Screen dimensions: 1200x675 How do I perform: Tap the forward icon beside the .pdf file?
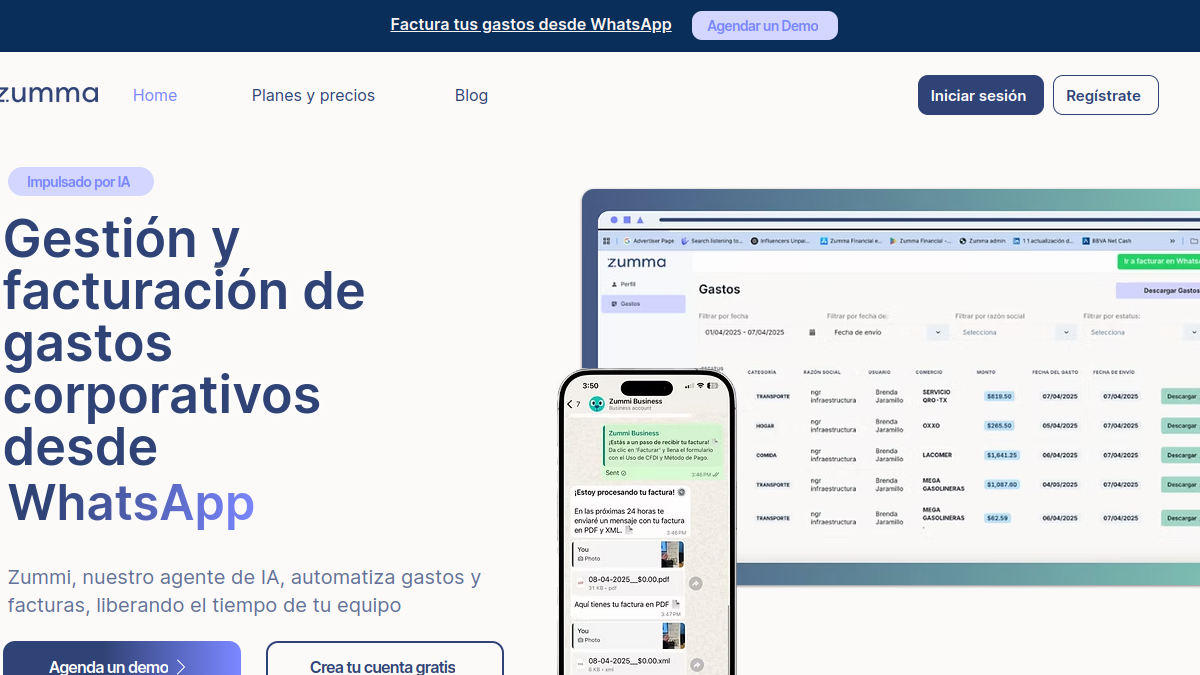coord(696,584)
